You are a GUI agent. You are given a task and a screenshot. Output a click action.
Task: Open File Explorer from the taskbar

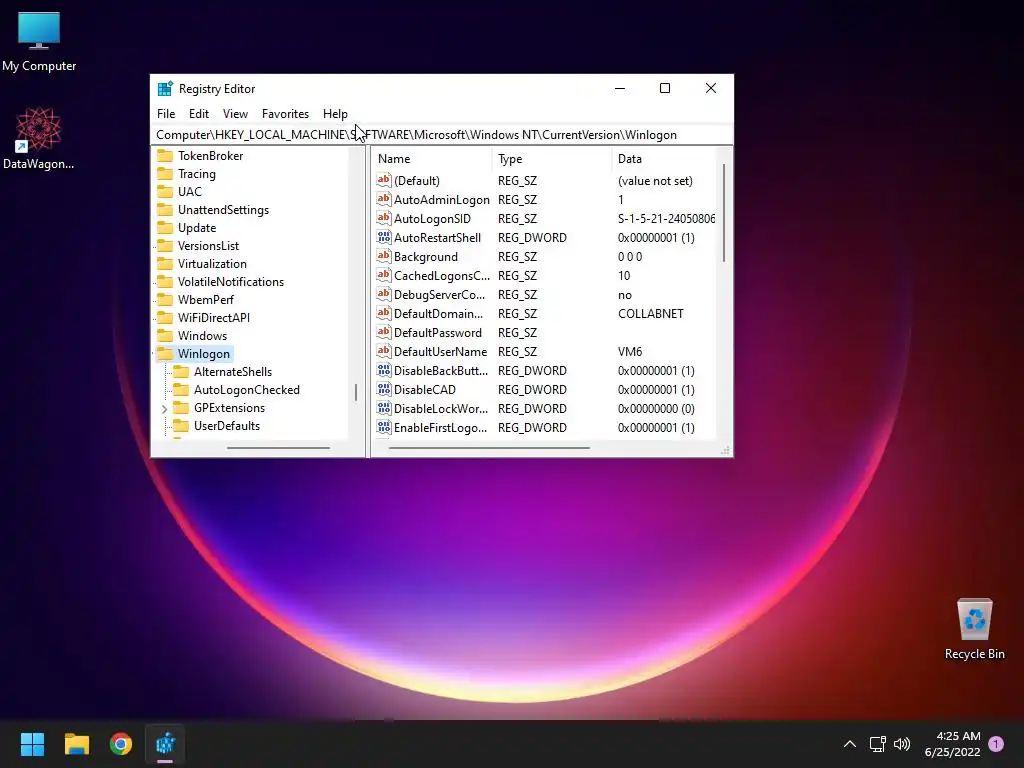click(x=76, y=744)
